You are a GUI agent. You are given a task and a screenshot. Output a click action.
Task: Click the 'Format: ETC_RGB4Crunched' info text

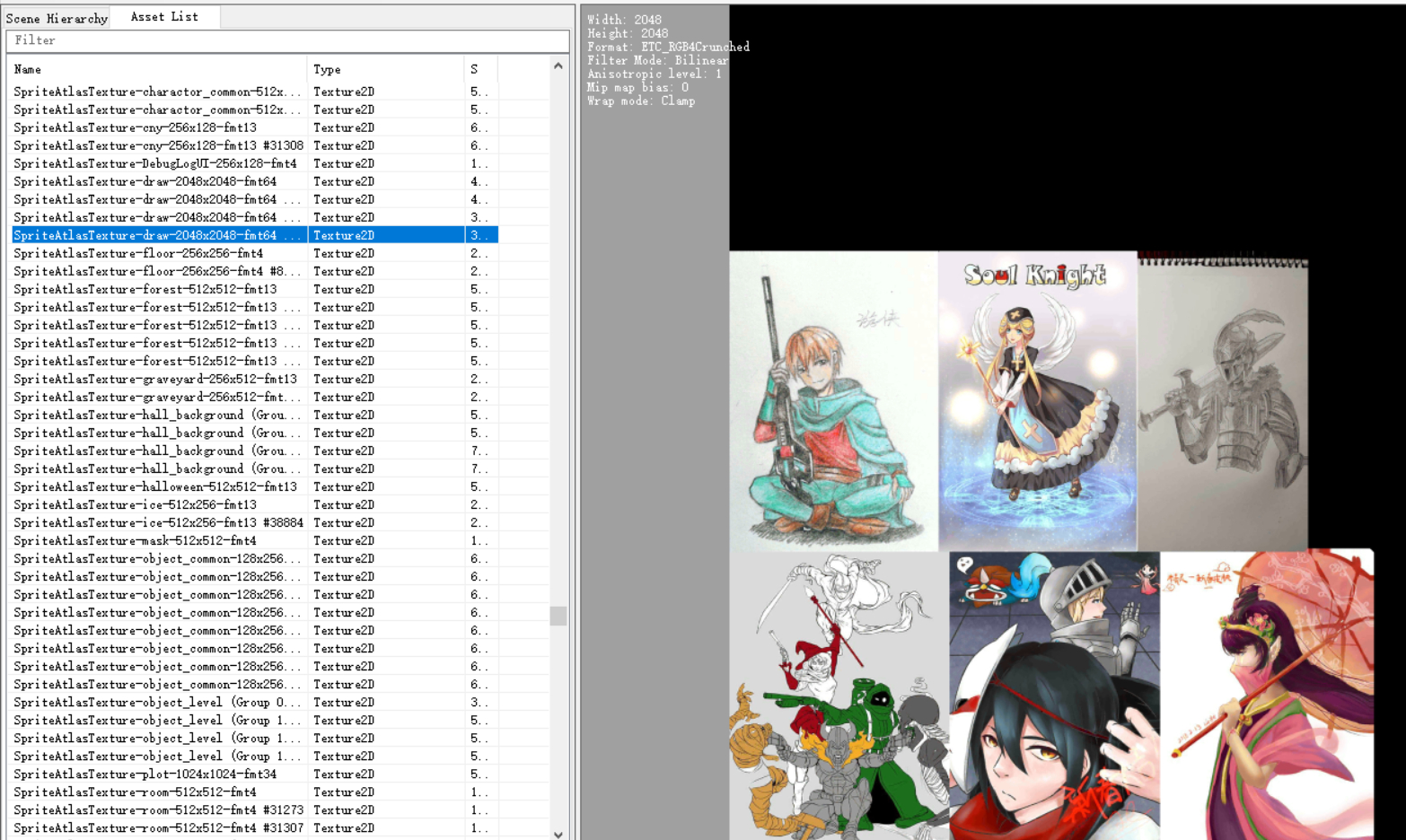(668, 47)
